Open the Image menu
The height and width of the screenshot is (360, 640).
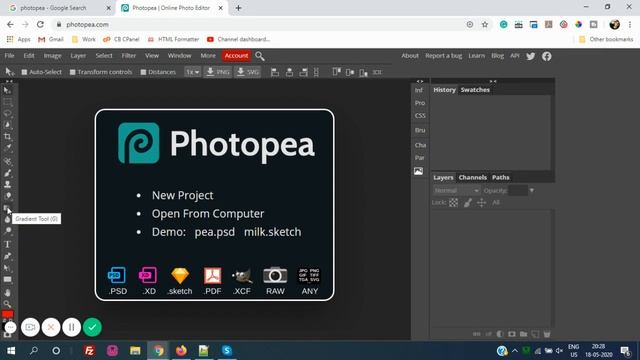[53, 56]
